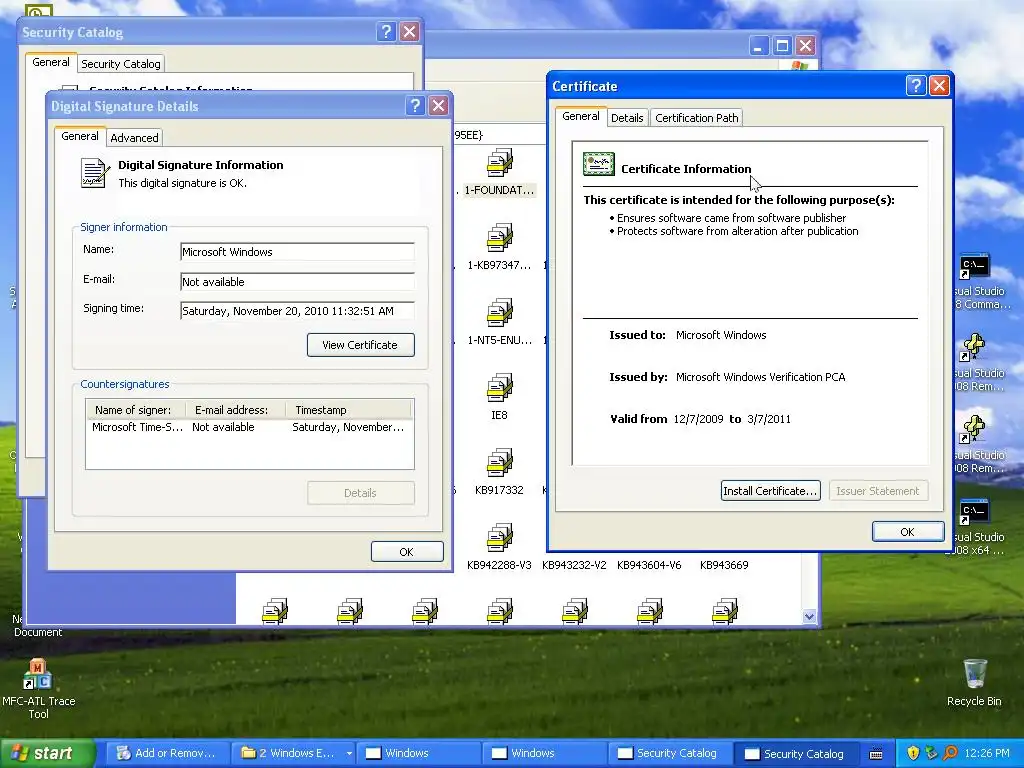Click the keyboard icon on the taskbar

coord(876,754)
